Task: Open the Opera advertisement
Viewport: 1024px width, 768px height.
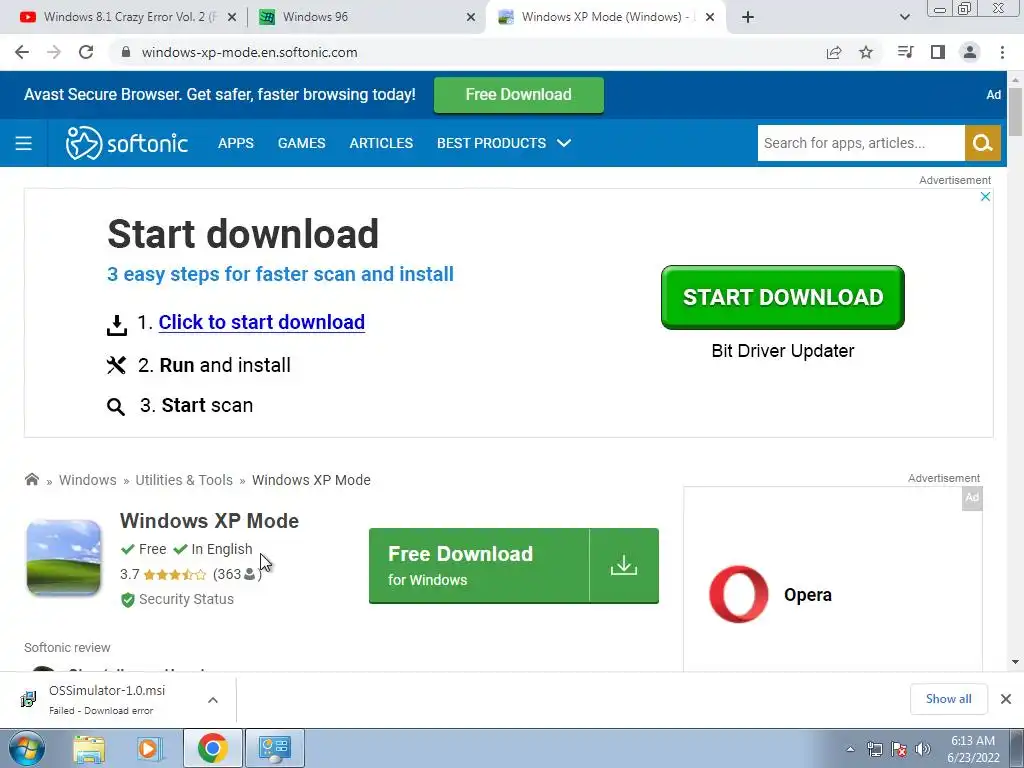Action: pos(833,579)
